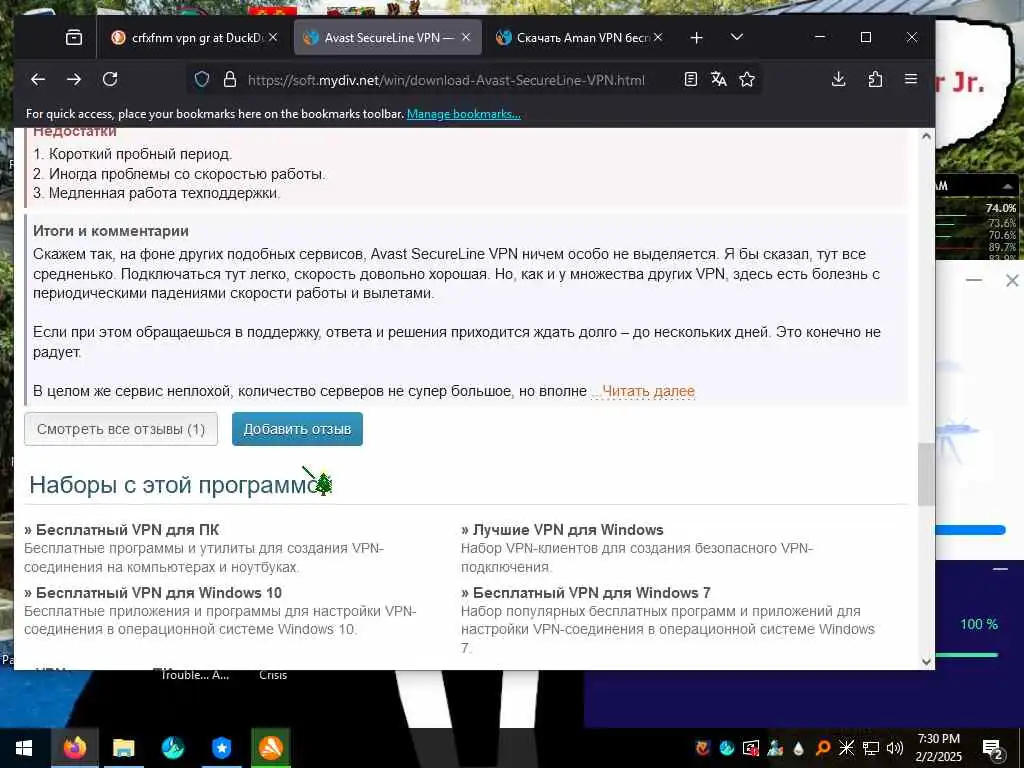The width and height of the screenshot is (1024, 768).
Task: Open Firefox application hamburger menu
Action: [911, 80]
